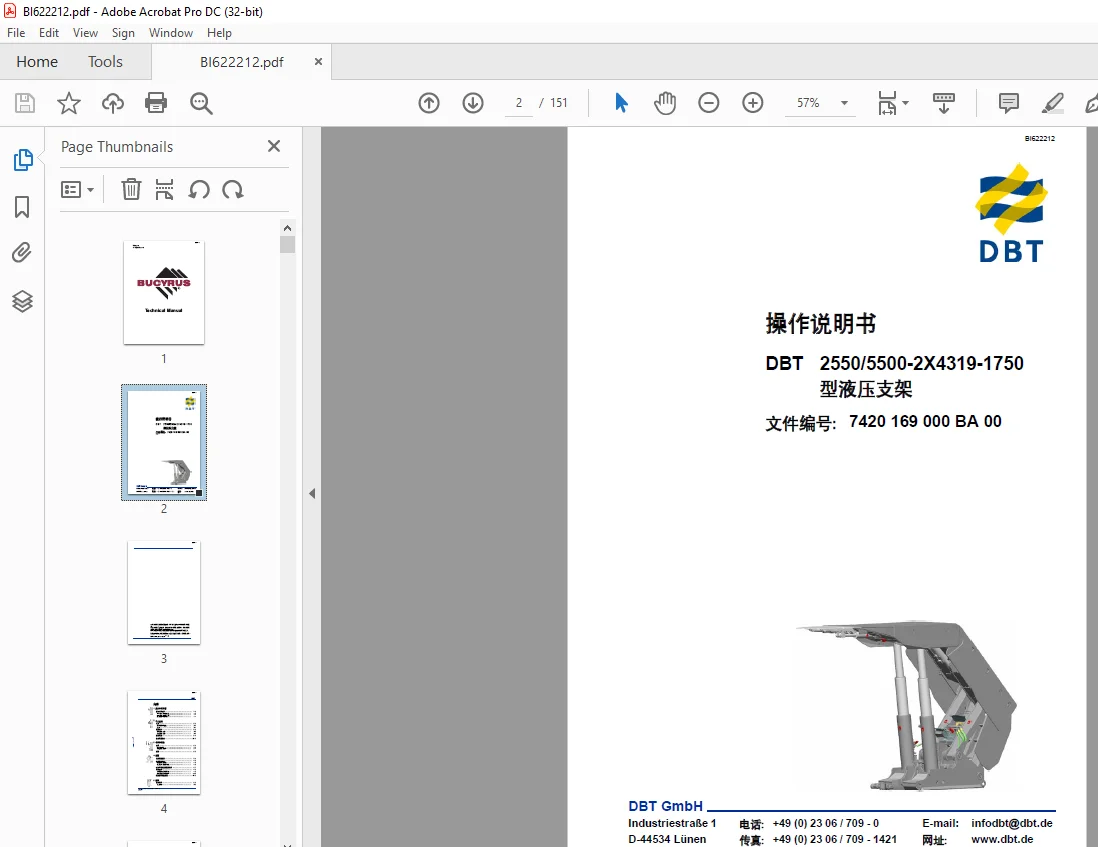Screen dimensions: 1098x847
Task: Click the upload to cloud icon
Action: click(112, 103)
